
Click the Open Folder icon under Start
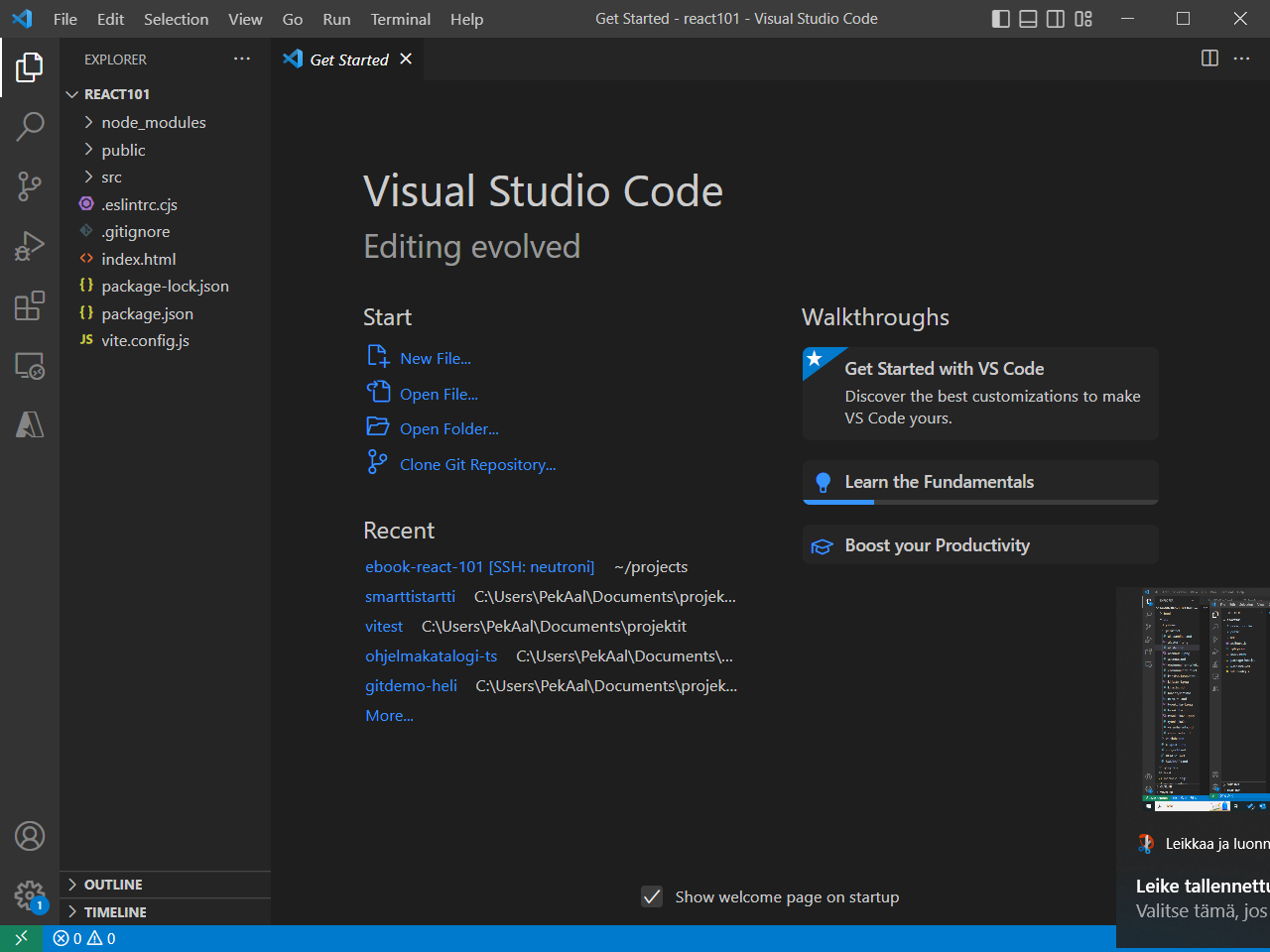point(378,427)
